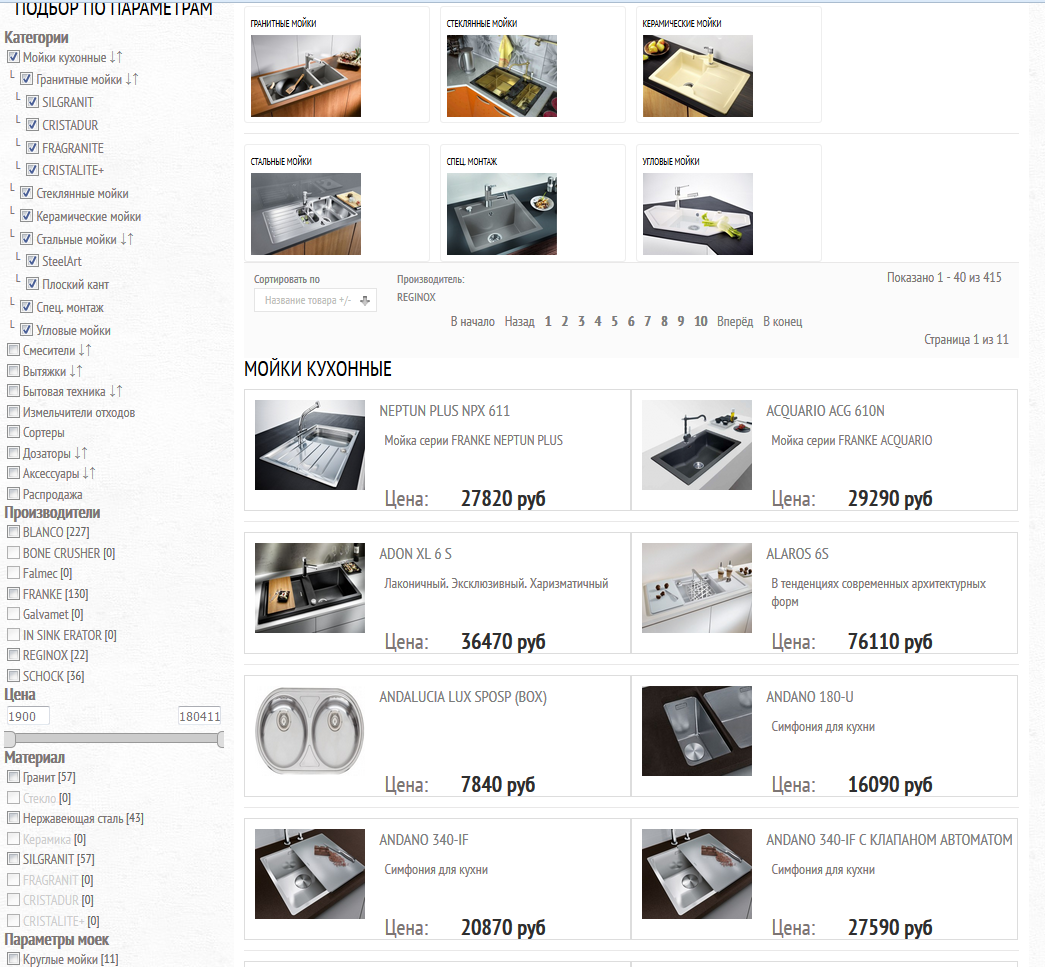Uncheck the Керамические мойки checkbox
This screenshot has height=967, width=1045.
[27, 216]
